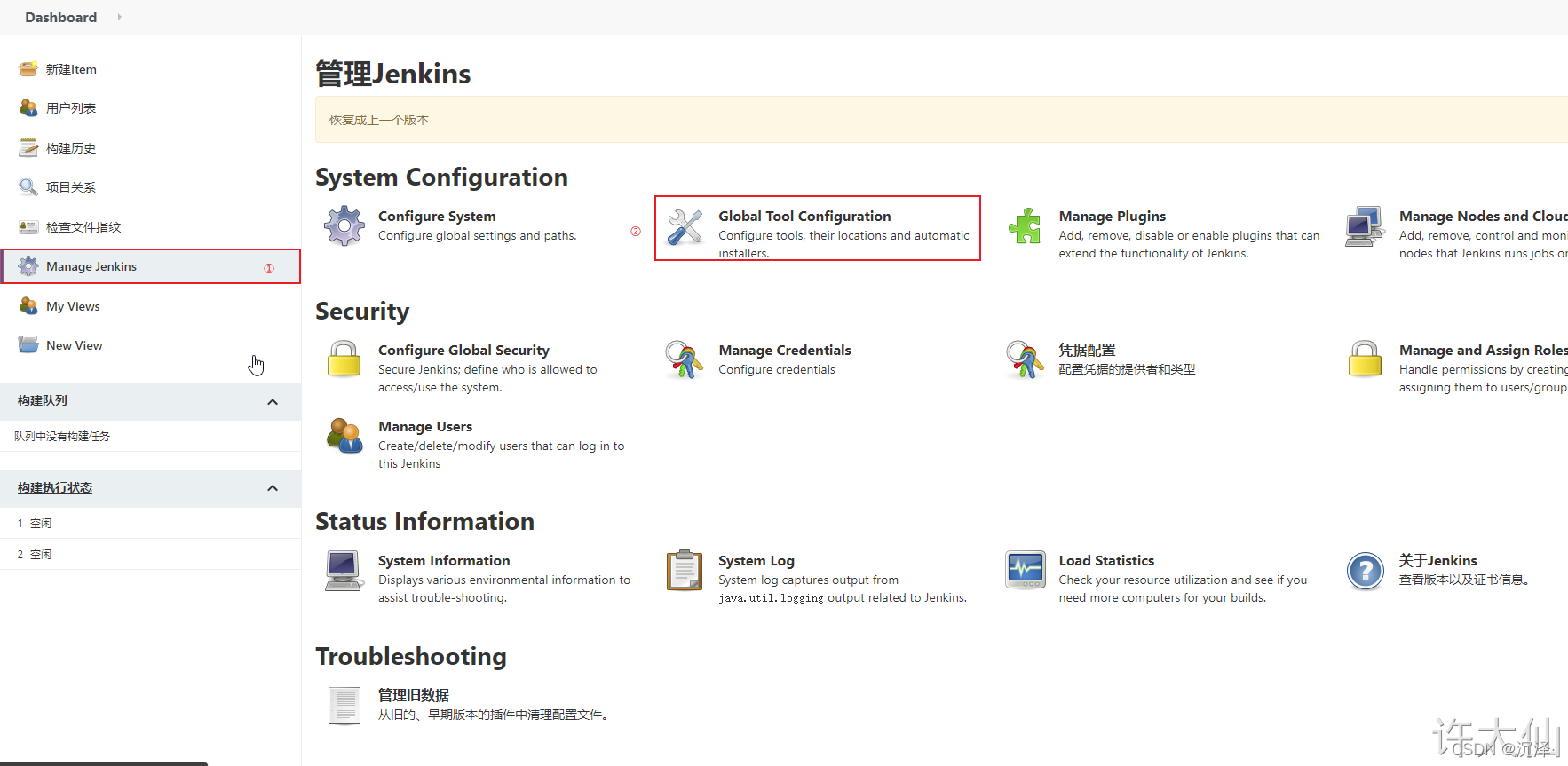Click the Manage Jenkins gear icon in sidebar
The height and width of the screenshot is (766, 1568).
pos(28,266)
